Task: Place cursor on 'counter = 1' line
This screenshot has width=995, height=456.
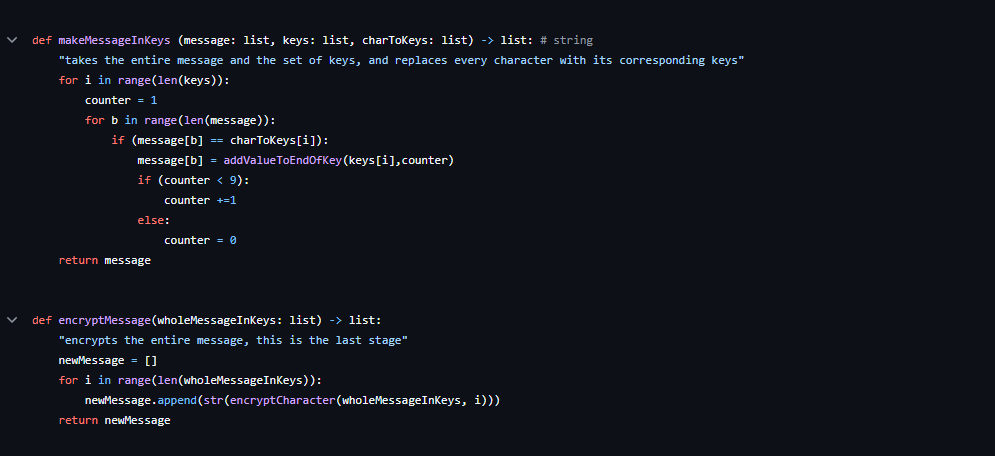Action: click(x=121, y=100)
